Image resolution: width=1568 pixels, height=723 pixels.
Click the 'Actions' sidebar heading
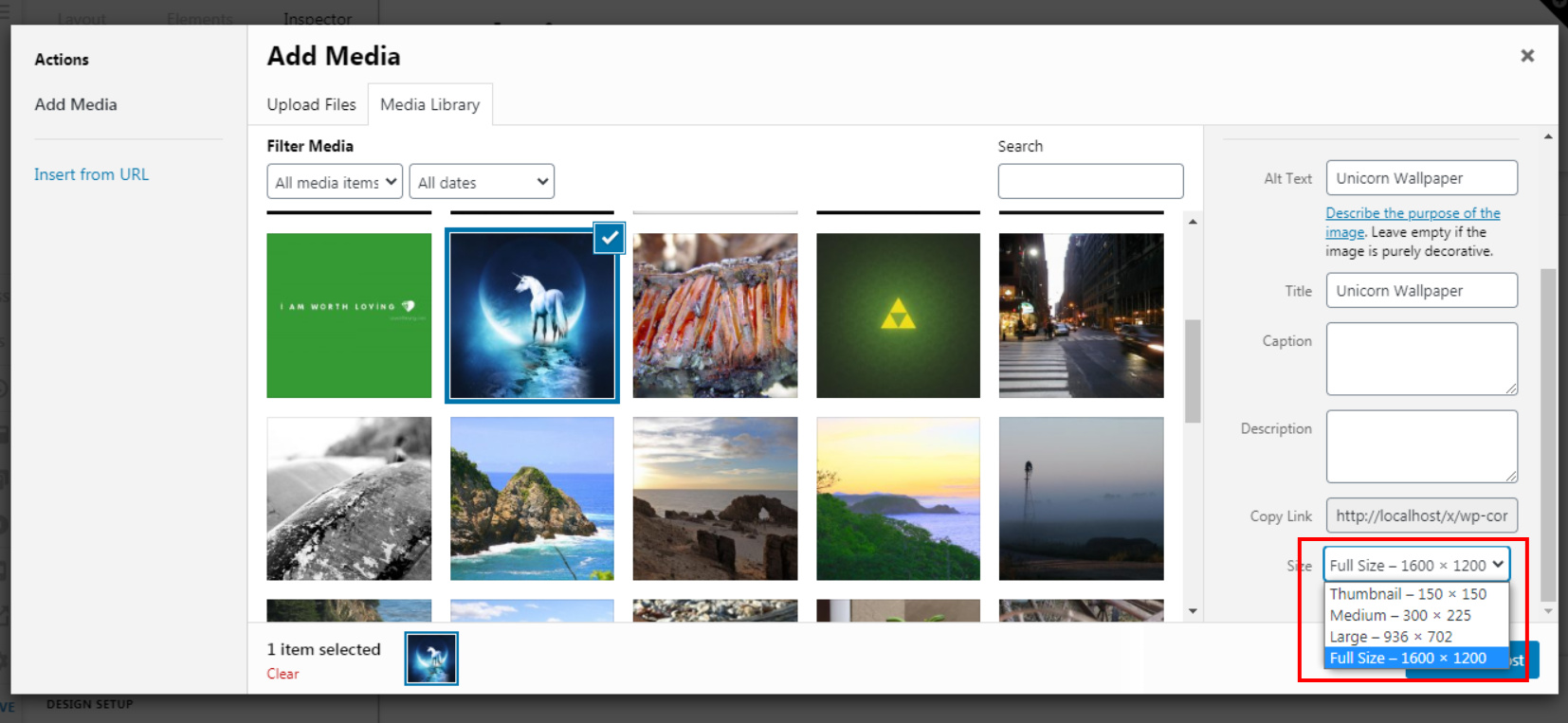pyautogui.click(x=62, y=59)
